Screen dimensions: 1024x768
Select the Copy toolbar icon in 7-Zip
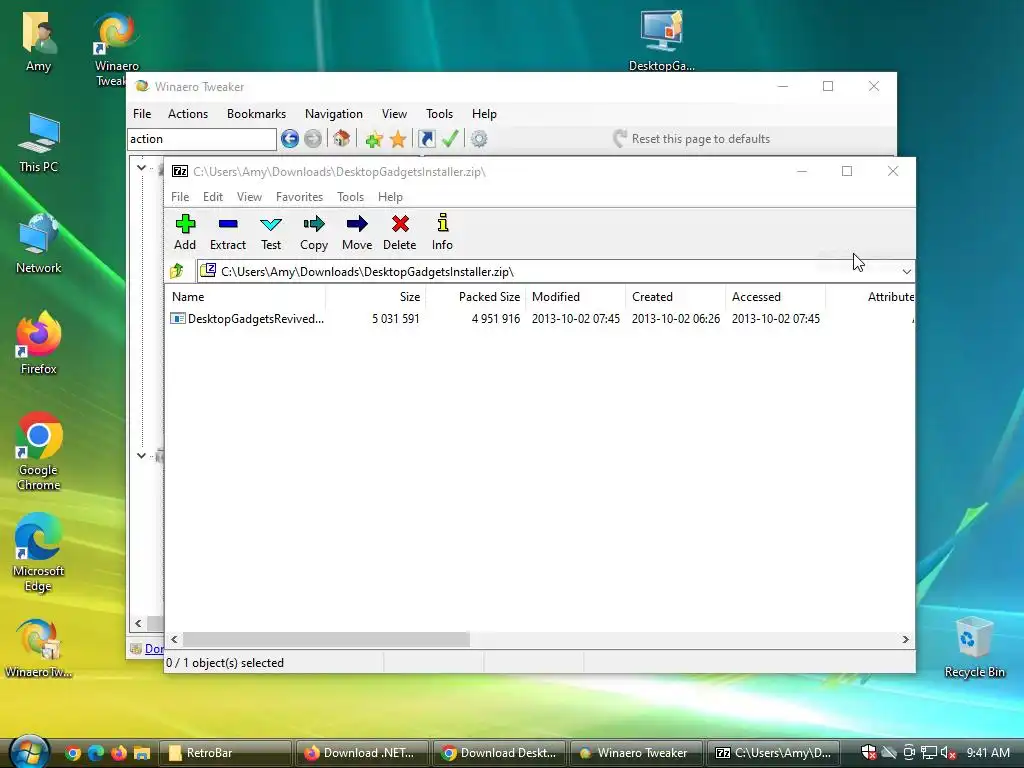point(313,232)
